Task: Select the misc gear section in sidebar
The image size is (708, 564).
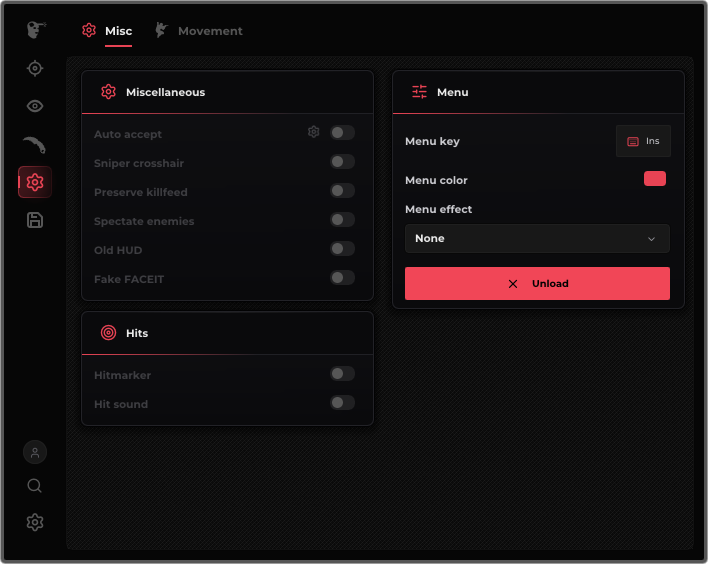Action: 35,182
